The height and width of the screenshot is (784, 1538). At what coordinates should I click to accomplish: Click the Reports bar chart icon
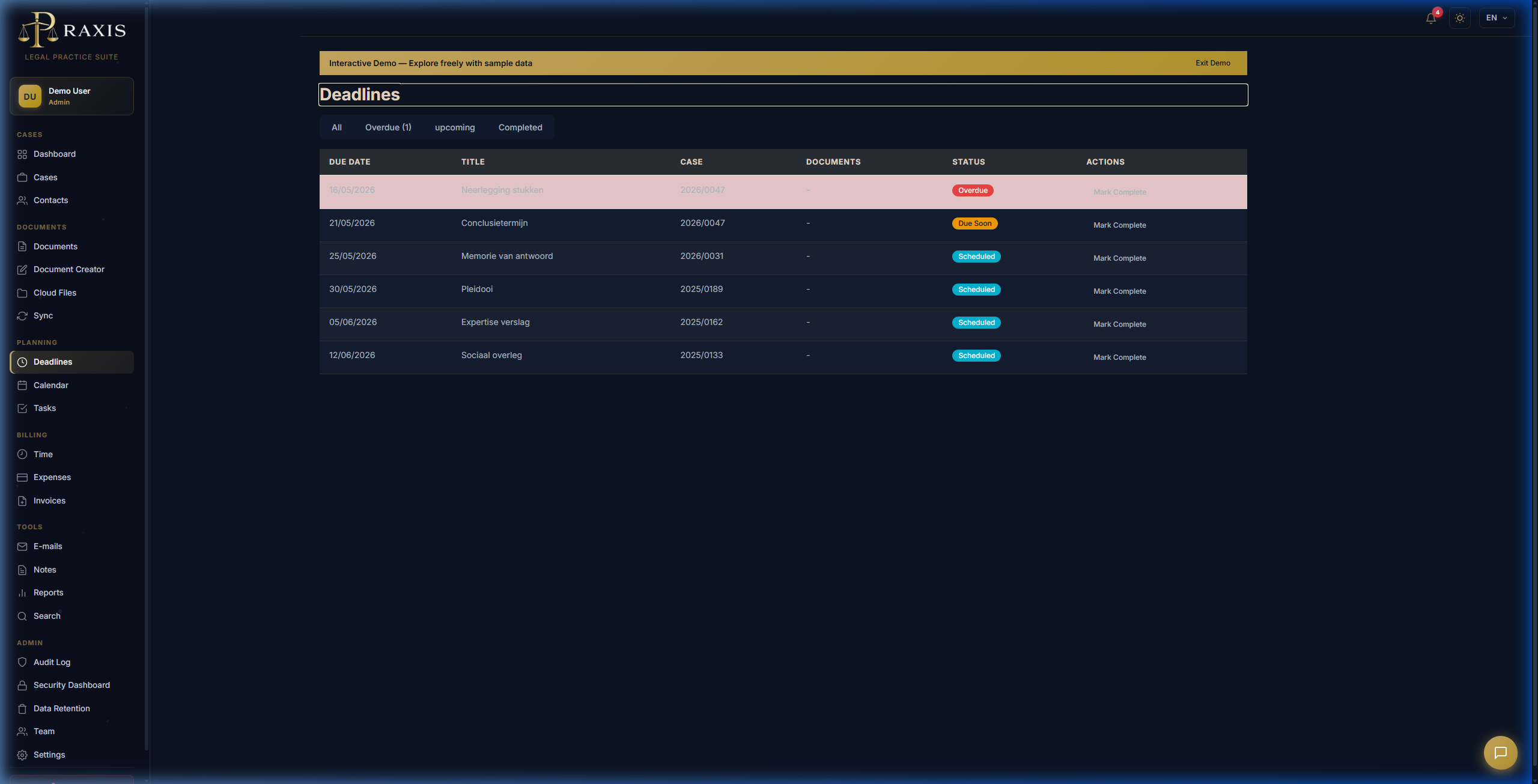point(22,593)
